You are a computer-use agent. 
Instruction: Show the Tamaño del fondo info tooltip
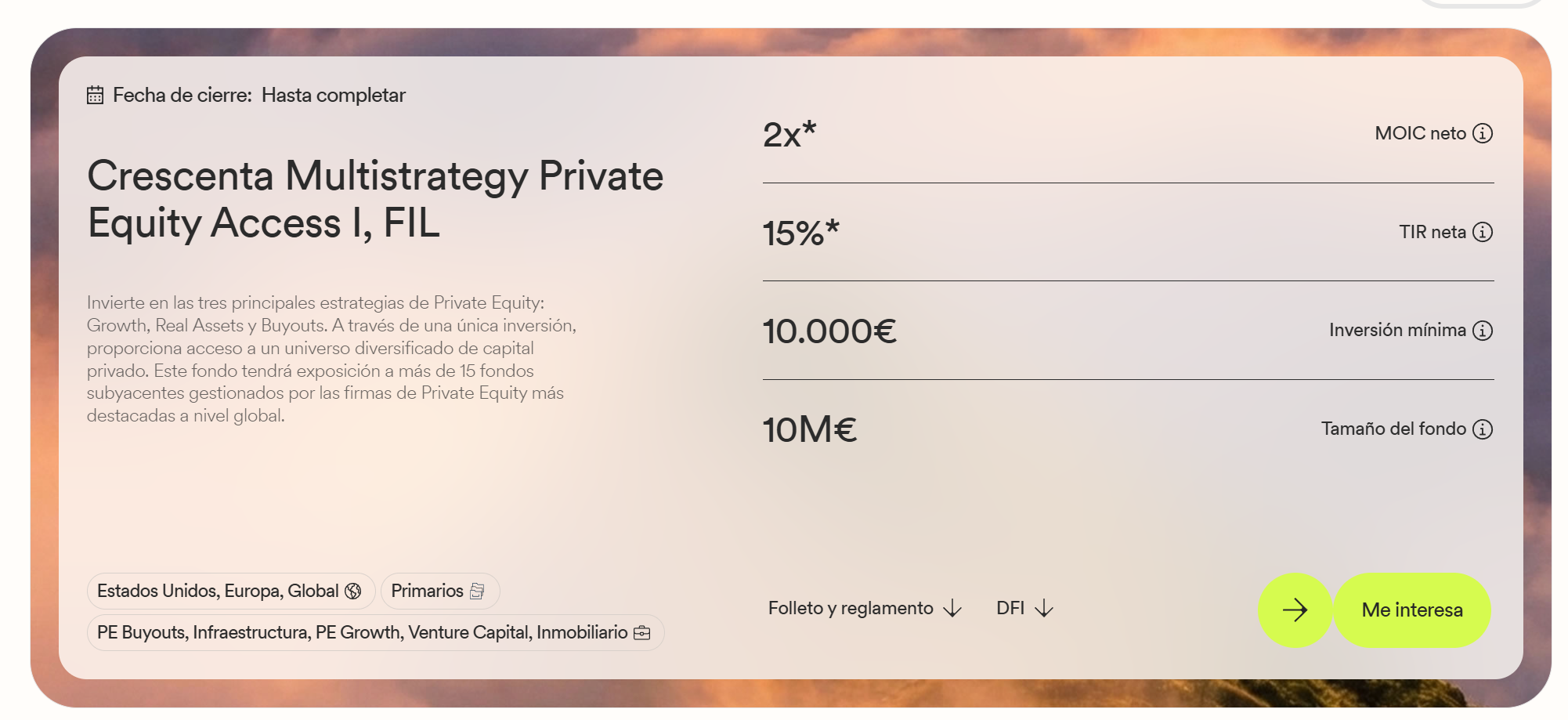(x=1482, y=429)
